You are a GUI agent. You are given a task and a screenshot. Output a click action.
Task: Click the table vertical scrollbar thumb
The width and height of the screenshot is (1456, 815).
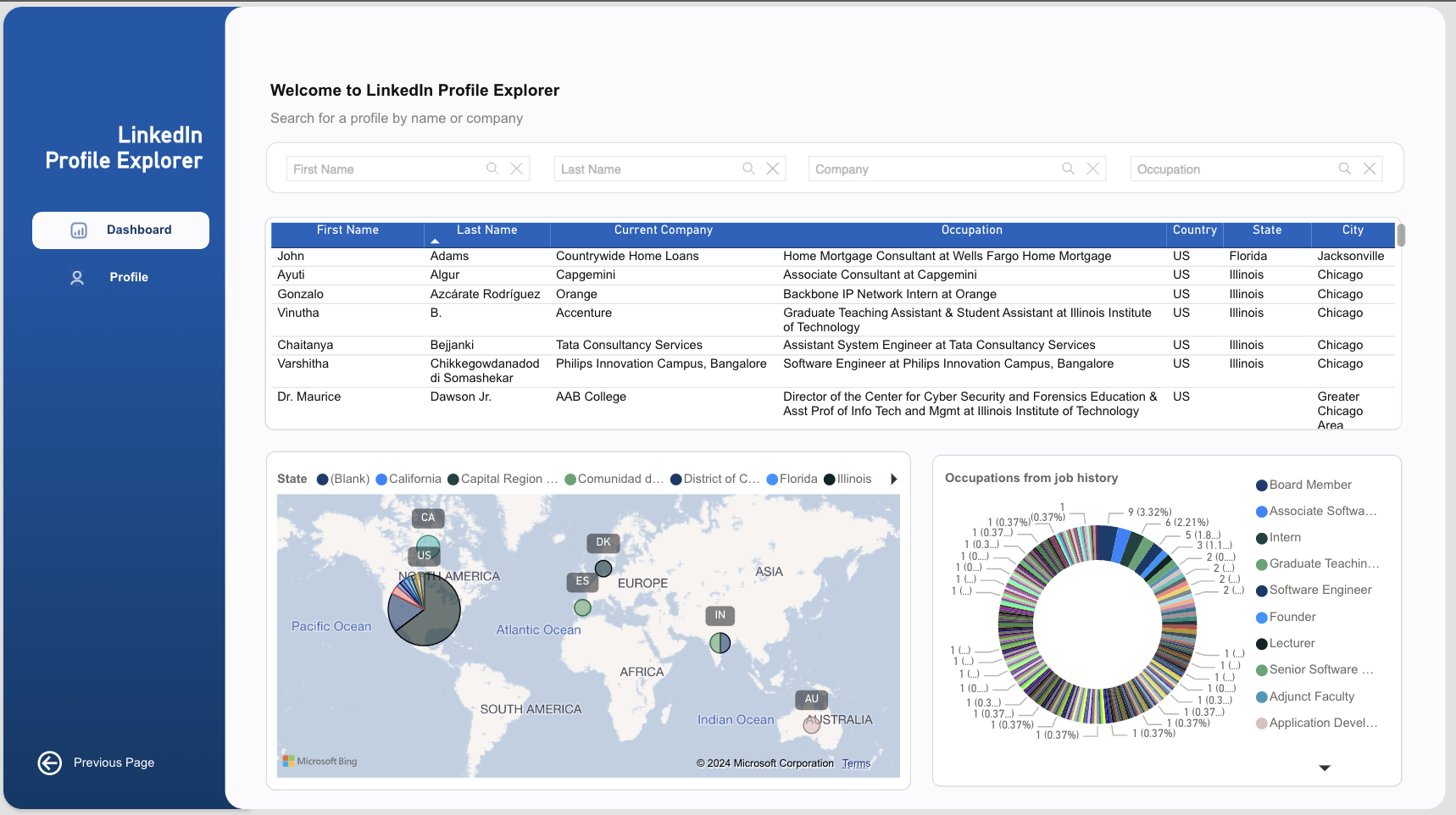coord(1401,235)
